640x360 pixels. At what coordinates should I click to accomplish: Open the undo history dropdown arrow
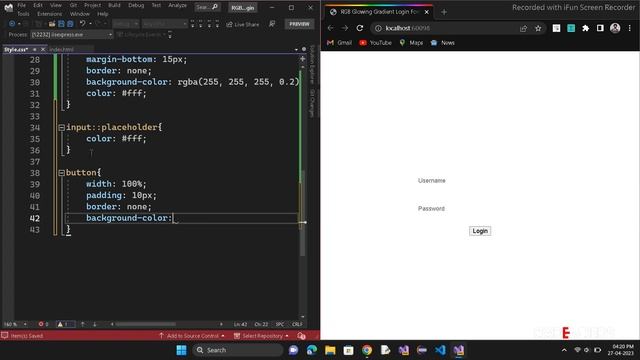(90, 24)
